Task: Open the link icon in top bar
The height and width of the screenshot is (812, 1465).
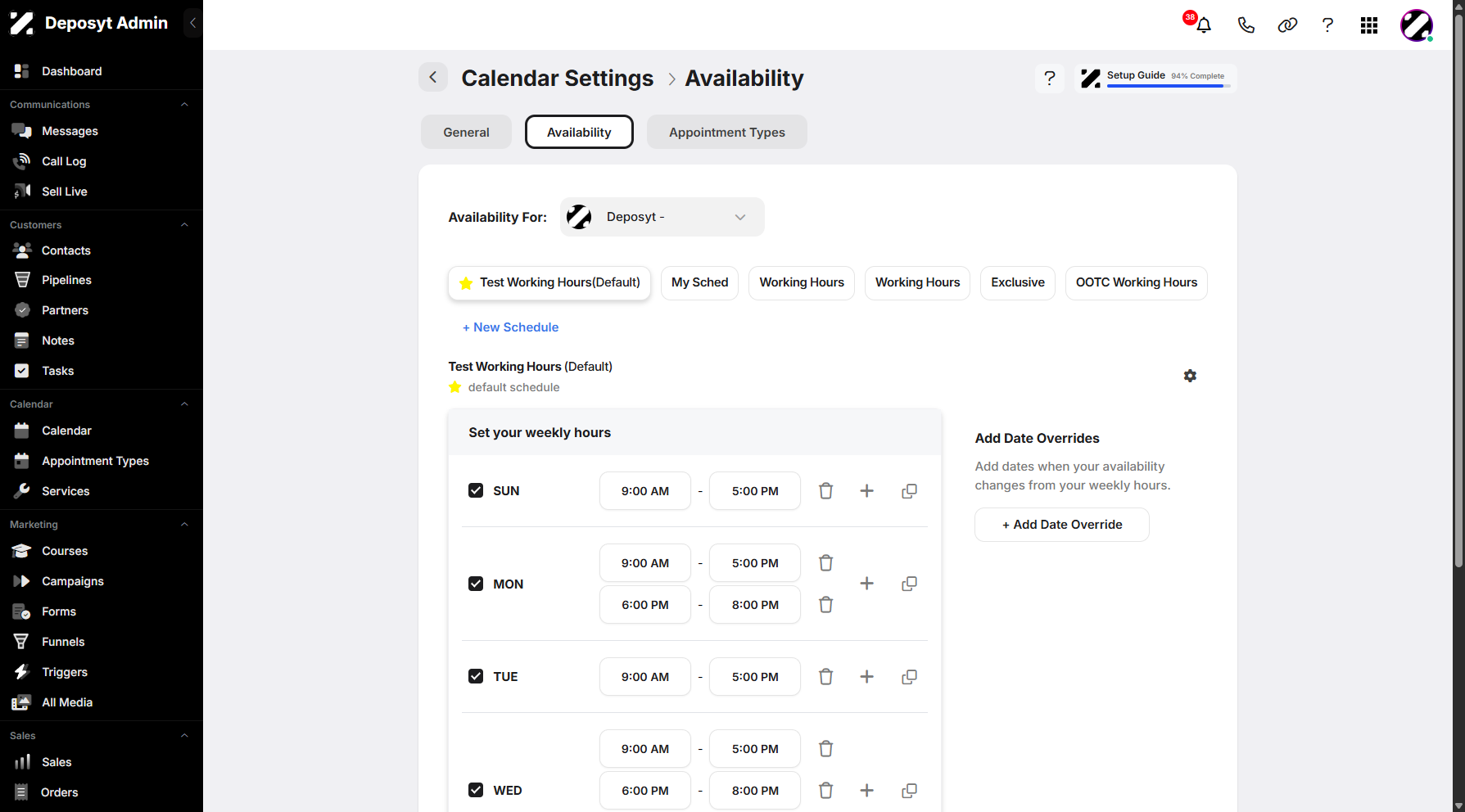Action: coord(1287,25)
